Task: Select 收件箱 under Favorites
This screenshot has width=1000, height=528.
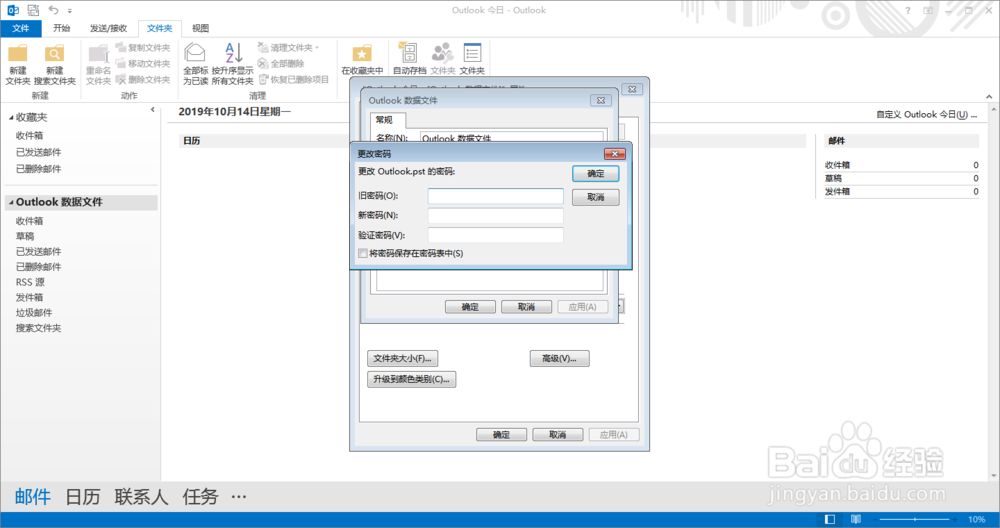Action: [x=29, y=135]
